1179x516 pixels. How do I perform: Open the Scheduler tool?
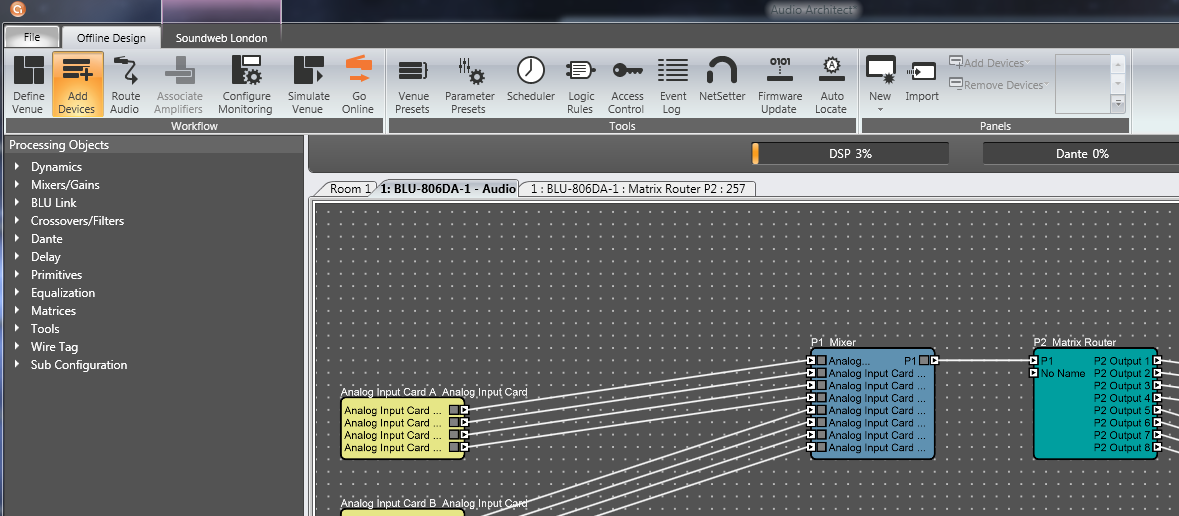531,80
